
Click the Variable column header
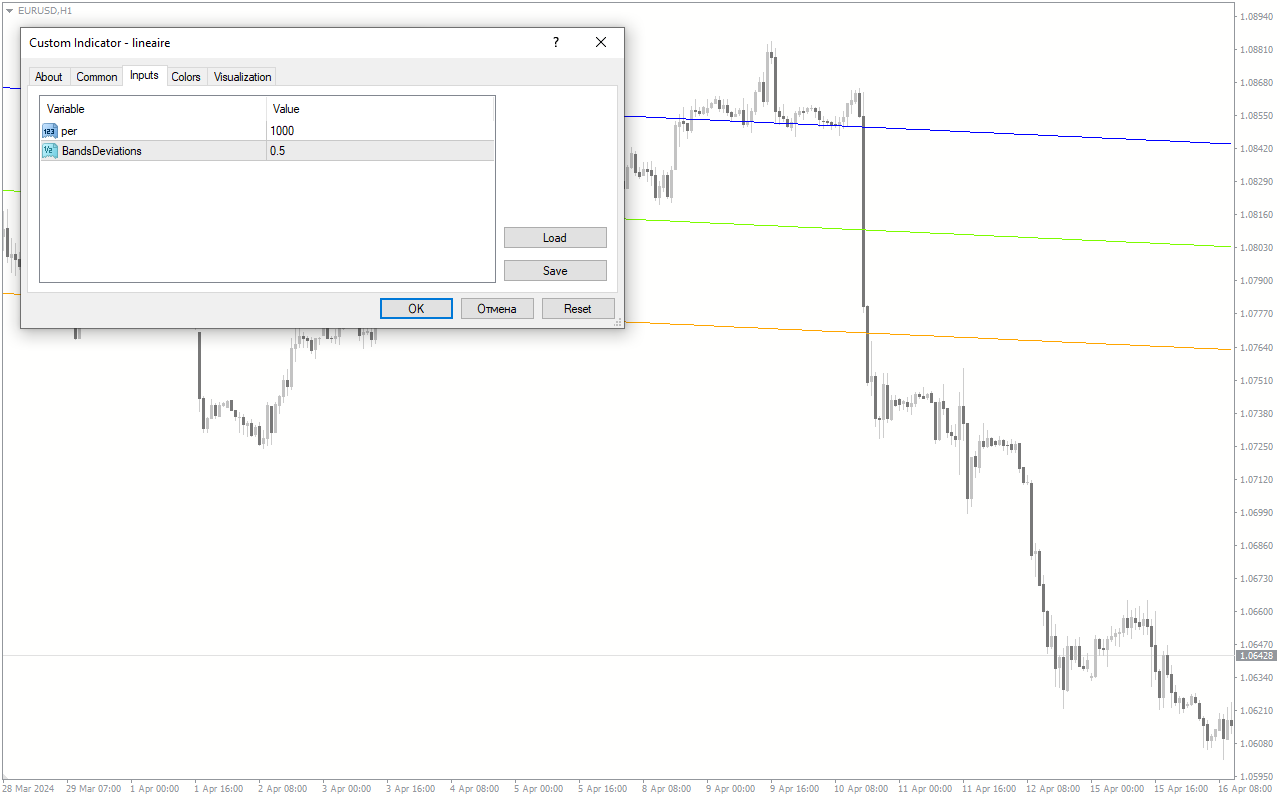coord(153,108)
